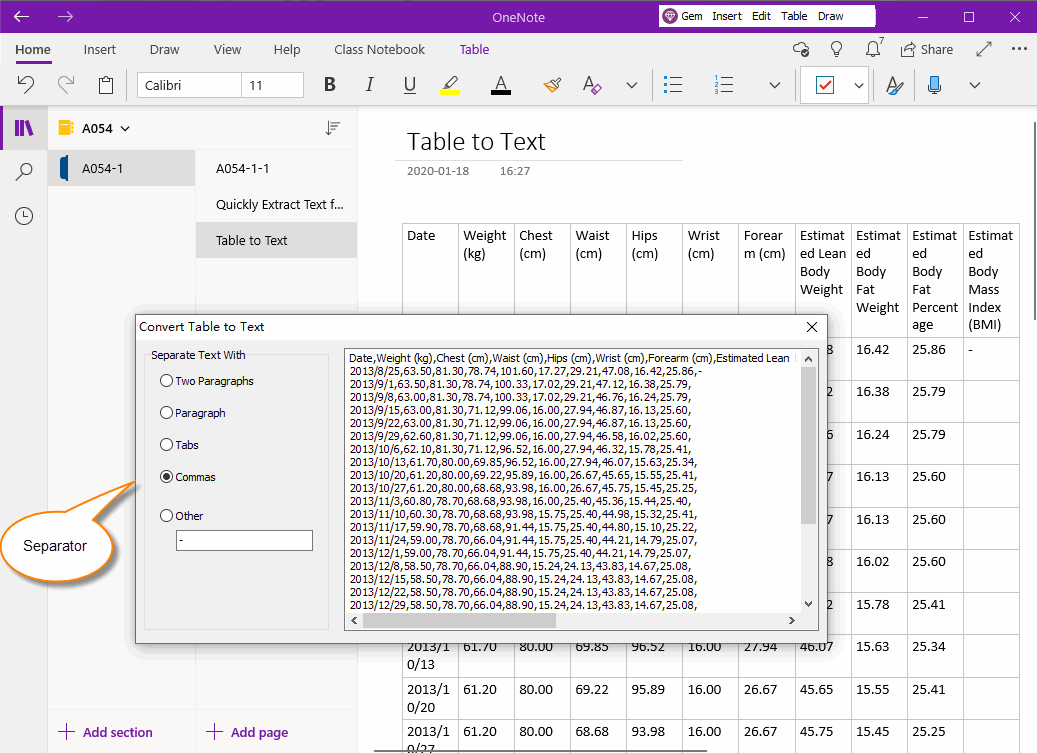
Task: Redo the last action
Action: point(66,85)
